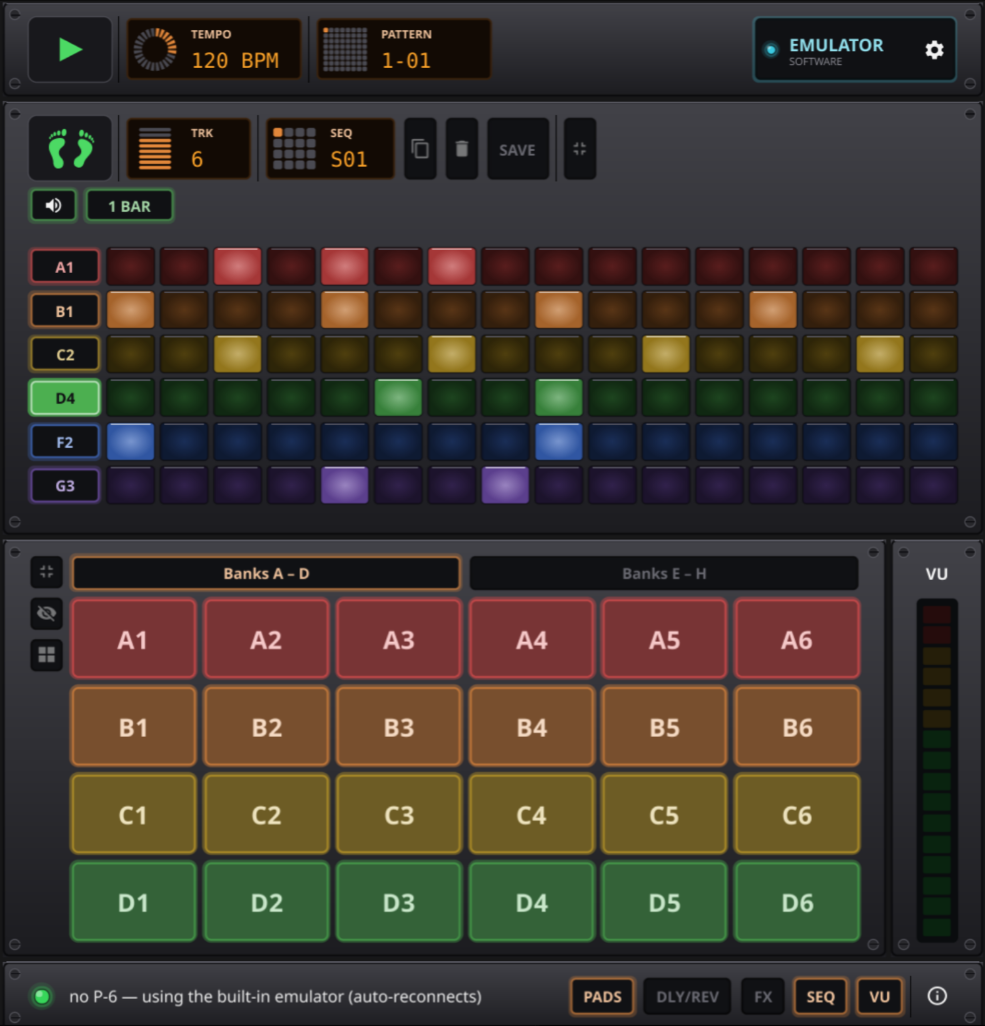Collapse the pads panel with shrink icon
This screenshot has width=985, height=1026.
pos(46,572)
